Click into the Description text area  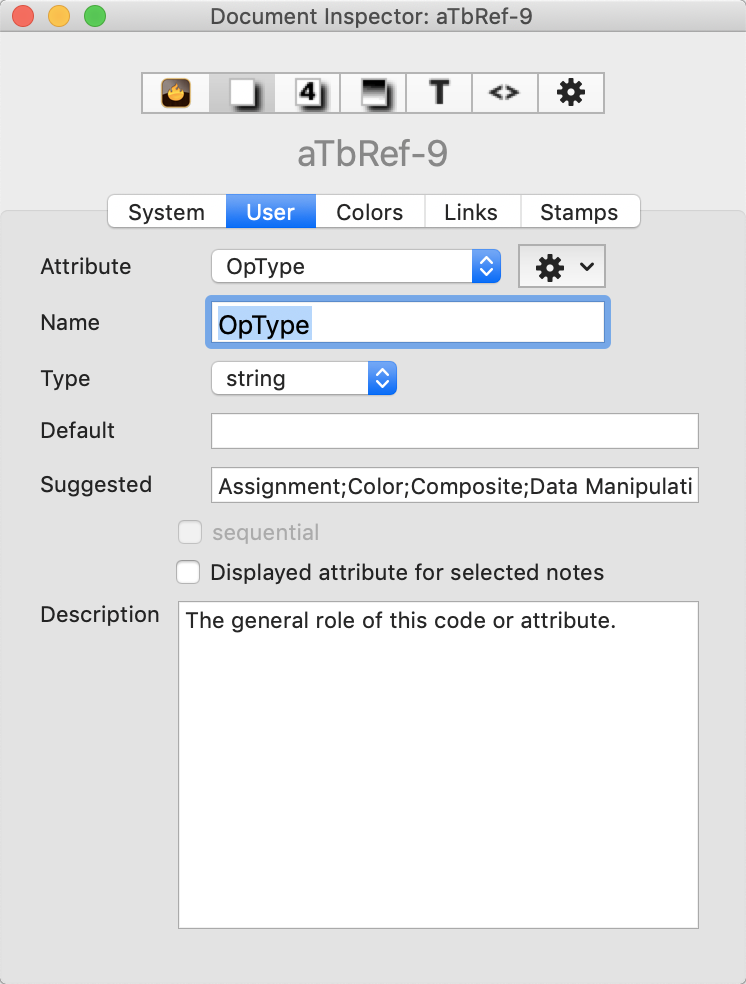tap(438, 764)
